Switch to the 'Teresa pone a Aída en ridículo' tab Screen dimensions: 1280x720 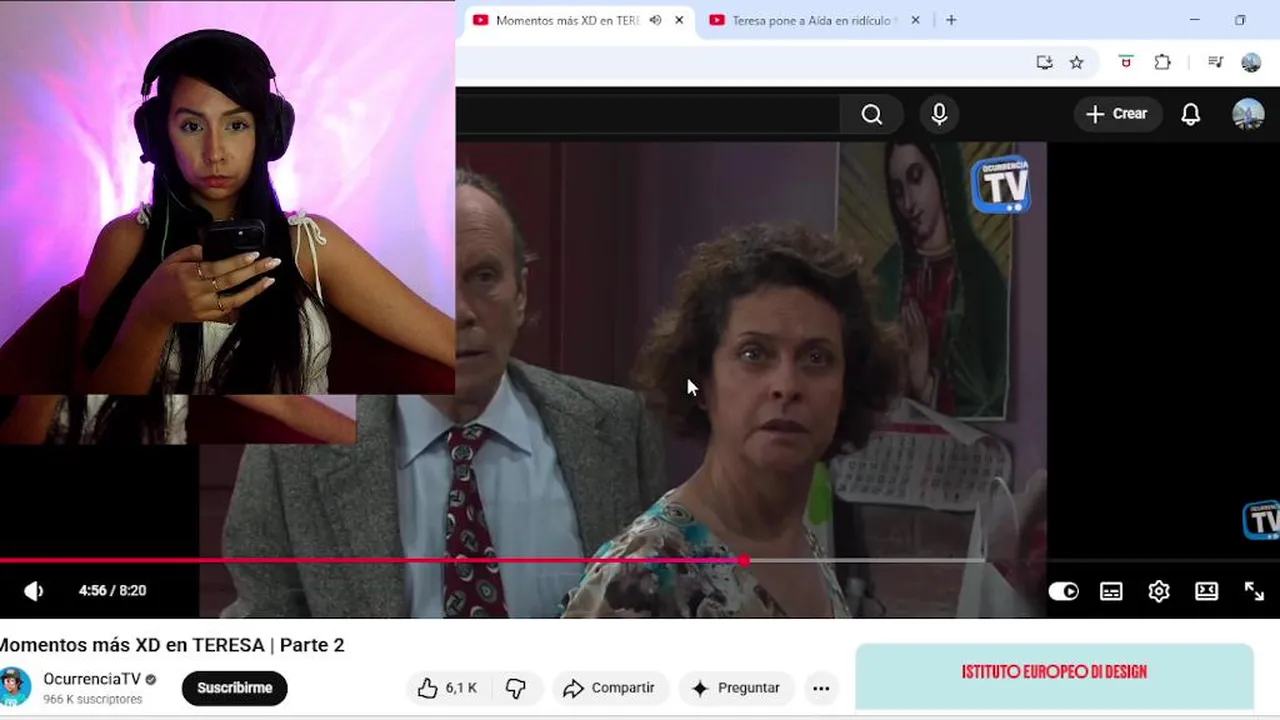coord(814,20)
